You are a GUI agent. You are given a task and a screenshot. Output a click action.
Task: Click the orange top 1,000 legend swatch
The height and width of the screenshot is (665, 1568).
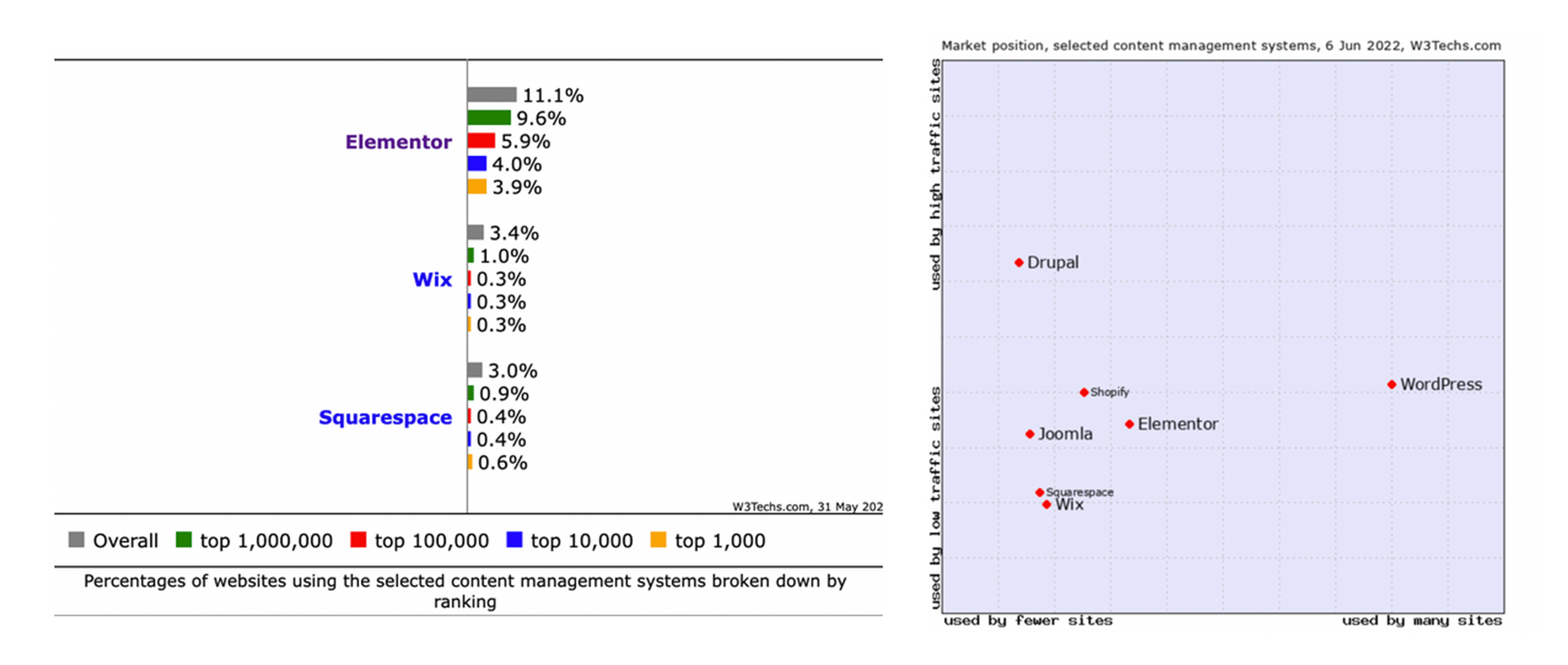coord(658,540)
